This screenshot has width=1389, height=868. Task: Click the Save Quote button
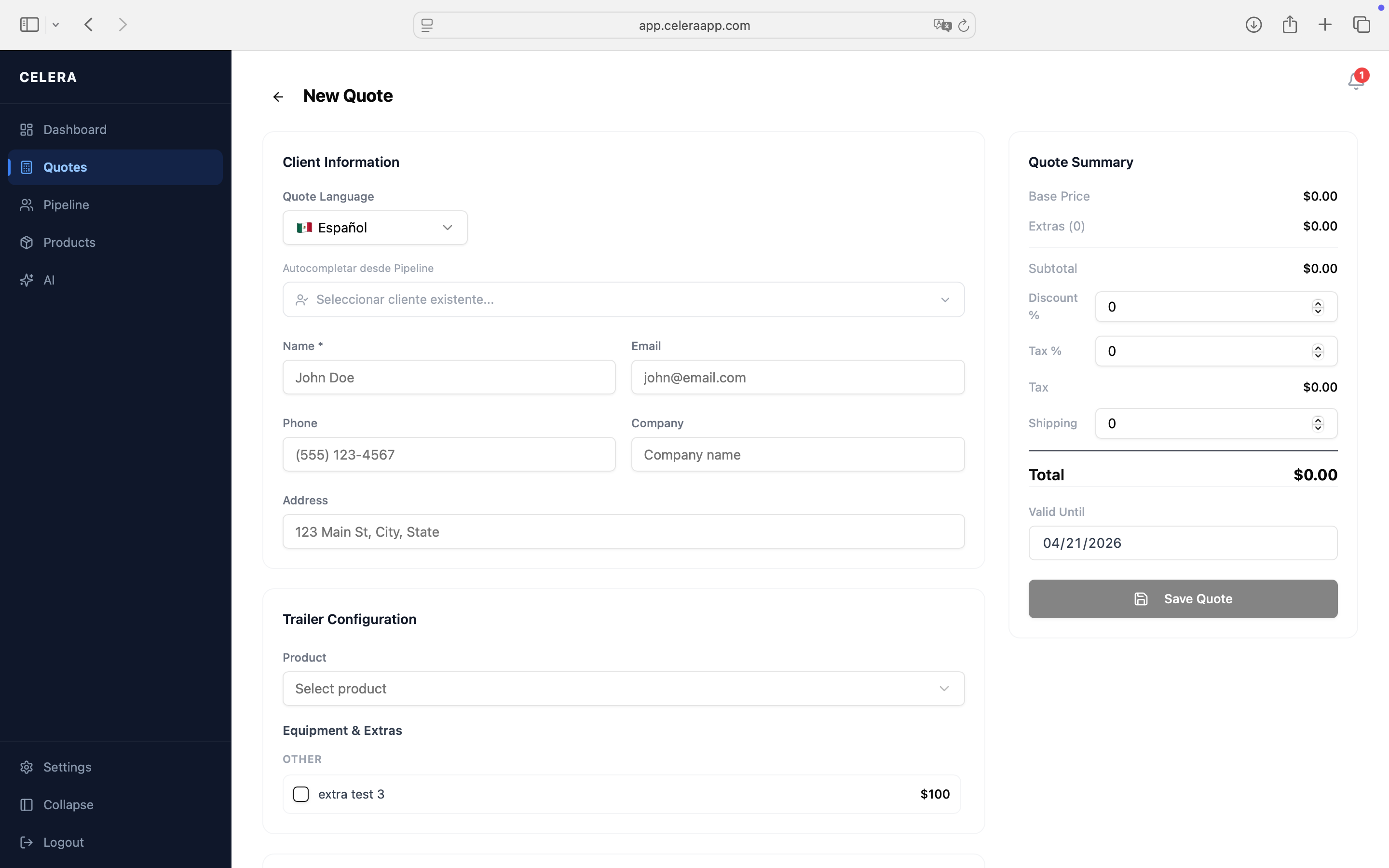pyautogui.click(x=1183, y=599)
